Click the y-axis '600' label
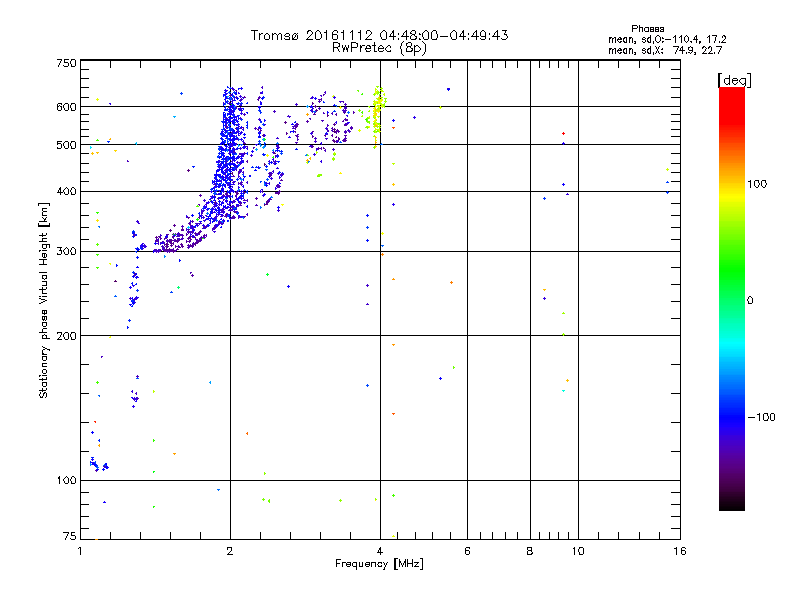The image size is (800, 600). pyautogui.click(x=66, y=107)
